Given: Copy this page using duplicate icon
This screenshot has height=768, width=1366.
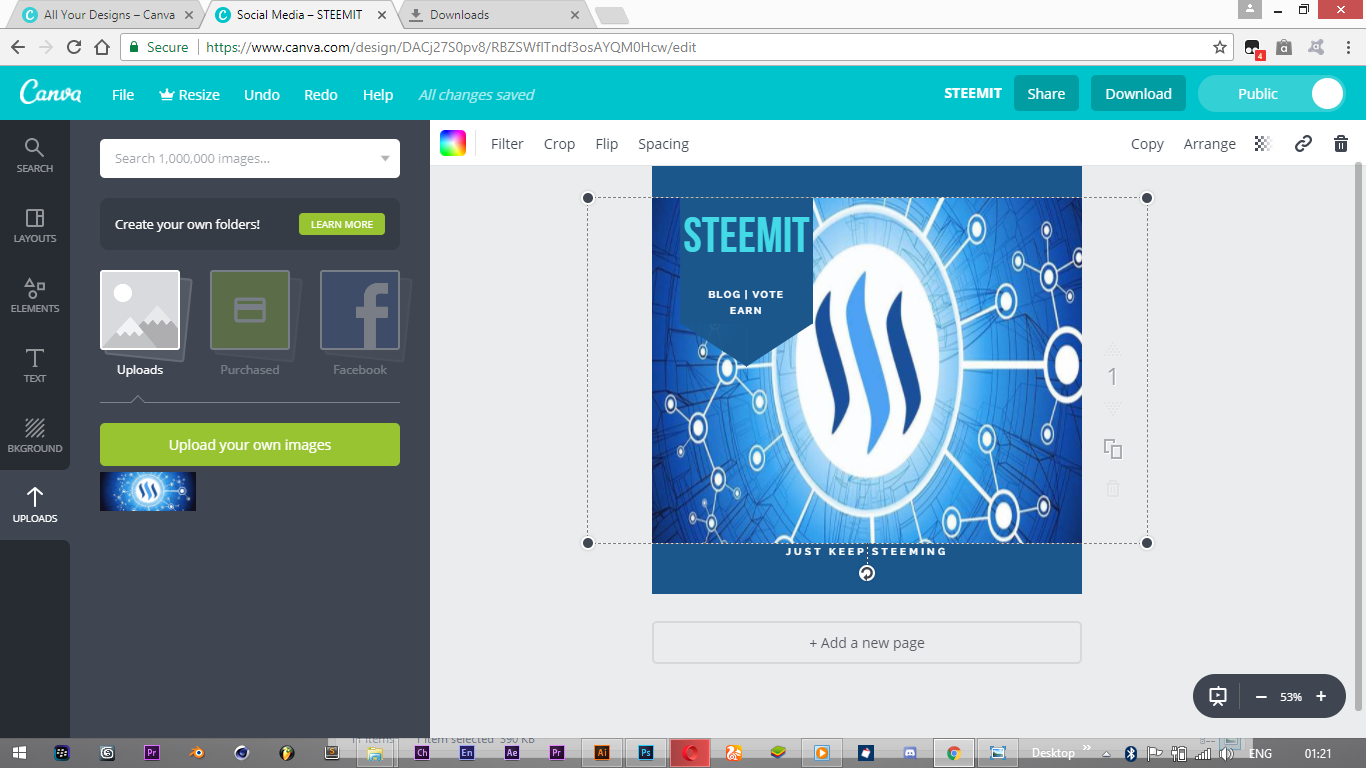Looking at the screenshot, I should click(x=1113, y=449).
